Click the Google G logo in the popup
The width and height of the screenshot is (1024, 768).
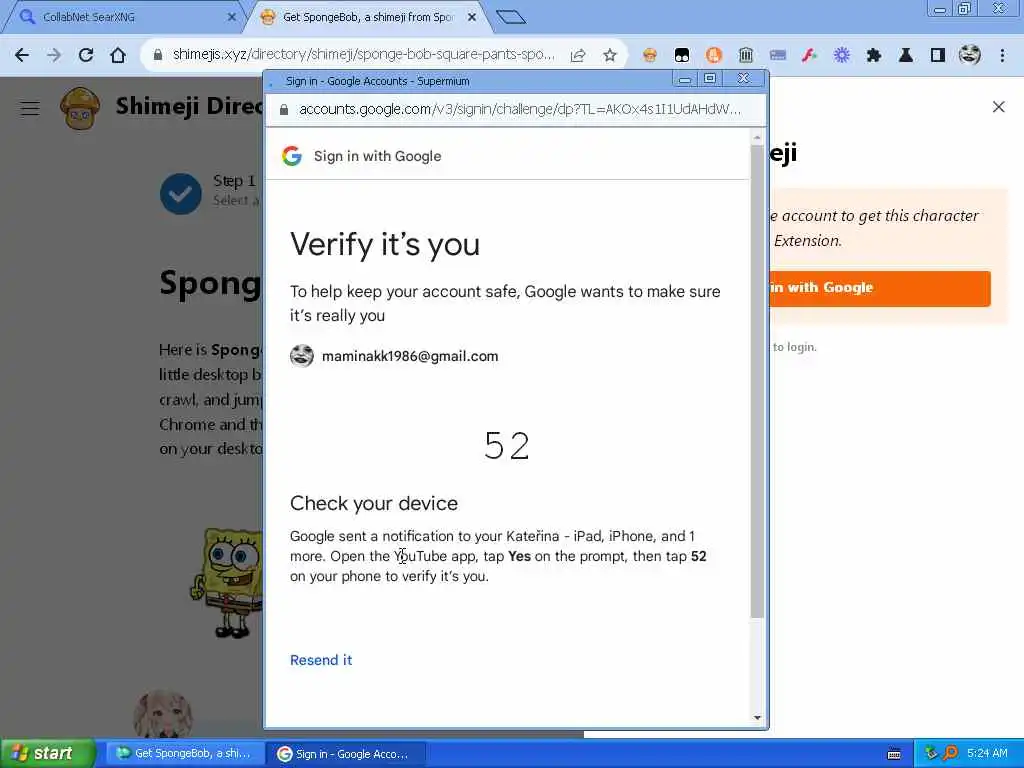coord(292,155)
